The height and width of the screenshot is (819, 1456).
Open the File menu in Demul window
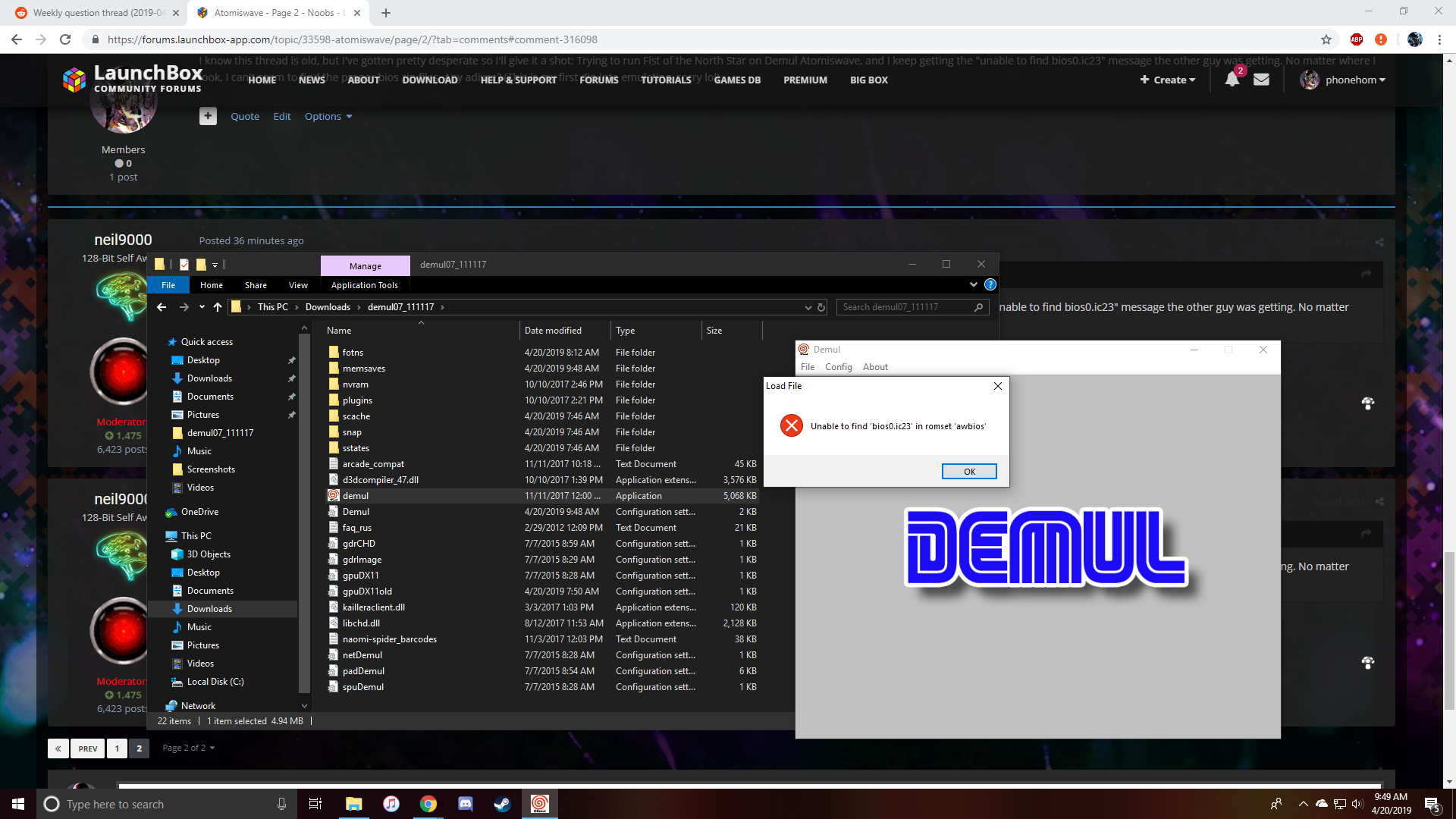tap(808, 367)
